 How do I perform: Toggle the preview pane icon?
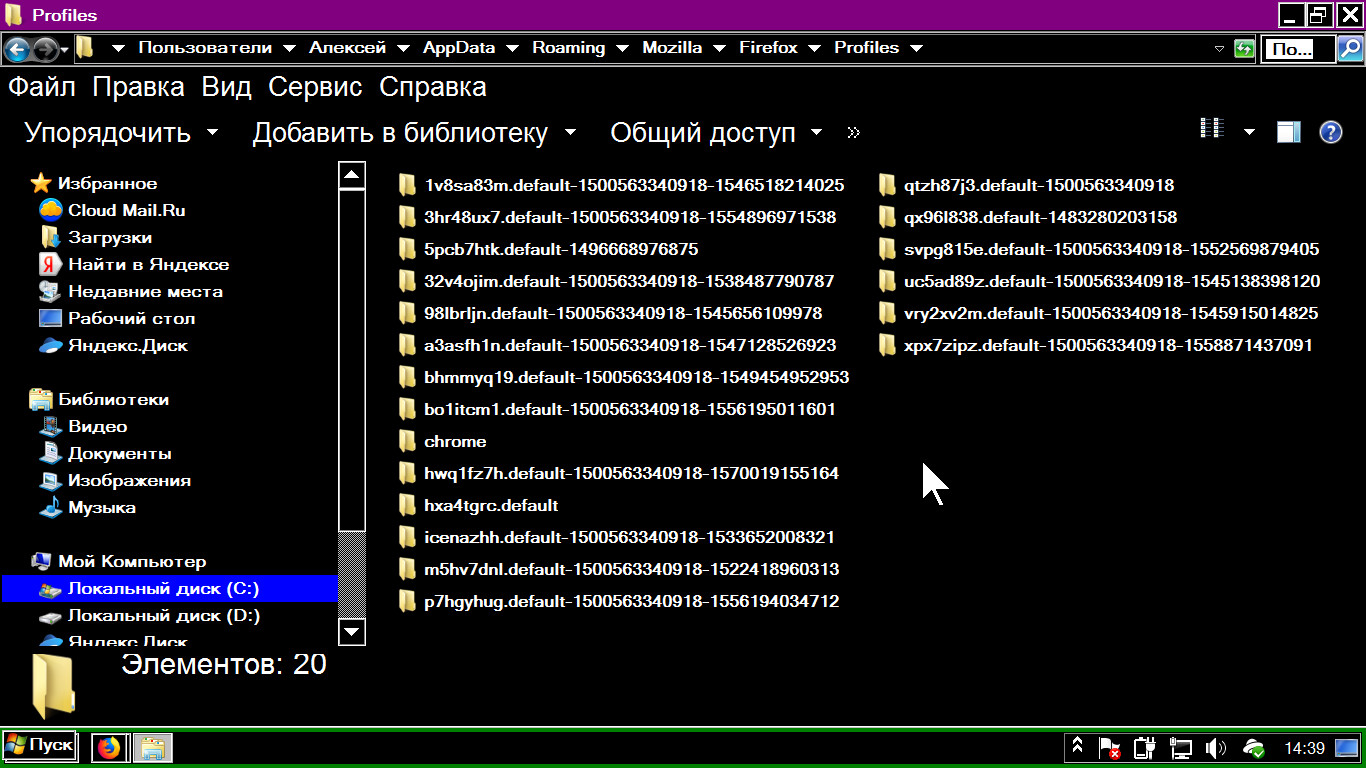tap(1289, 132)
